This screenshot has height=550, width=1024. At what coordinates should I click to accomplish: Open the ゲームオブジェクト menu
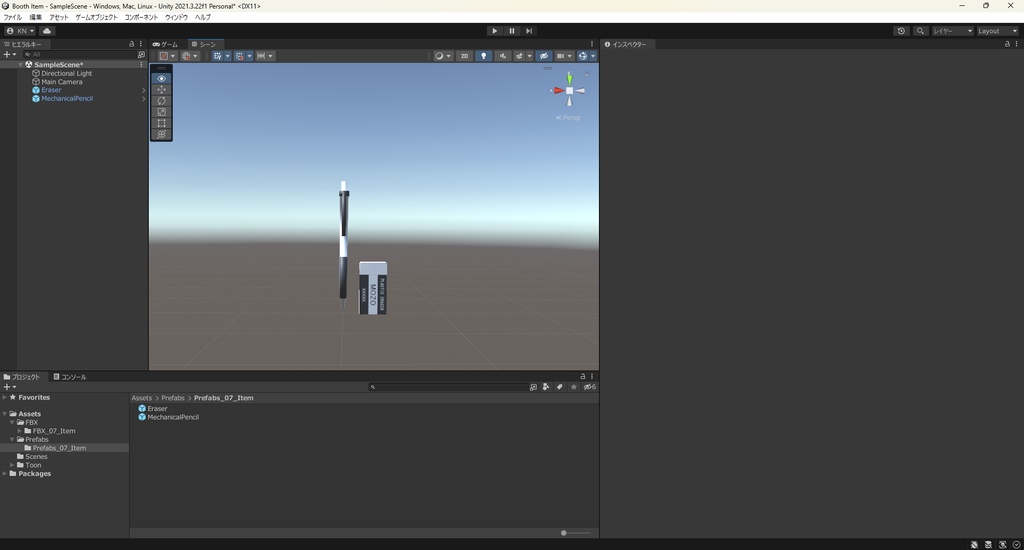(96, 17)
